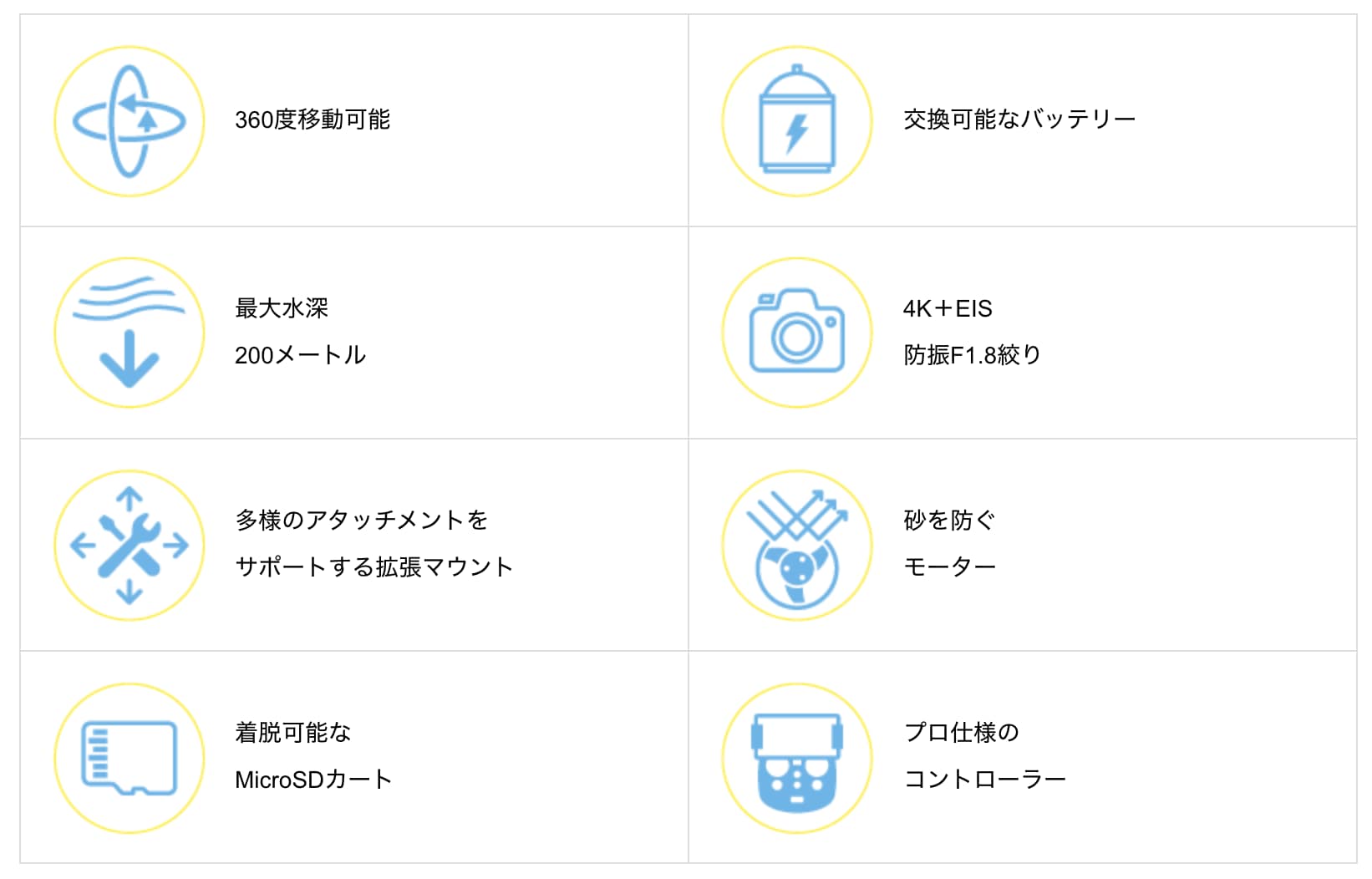This screenshot has width=1372, height=879.
Task: Click the 200メートル depth text
Action: coord(300,355)
